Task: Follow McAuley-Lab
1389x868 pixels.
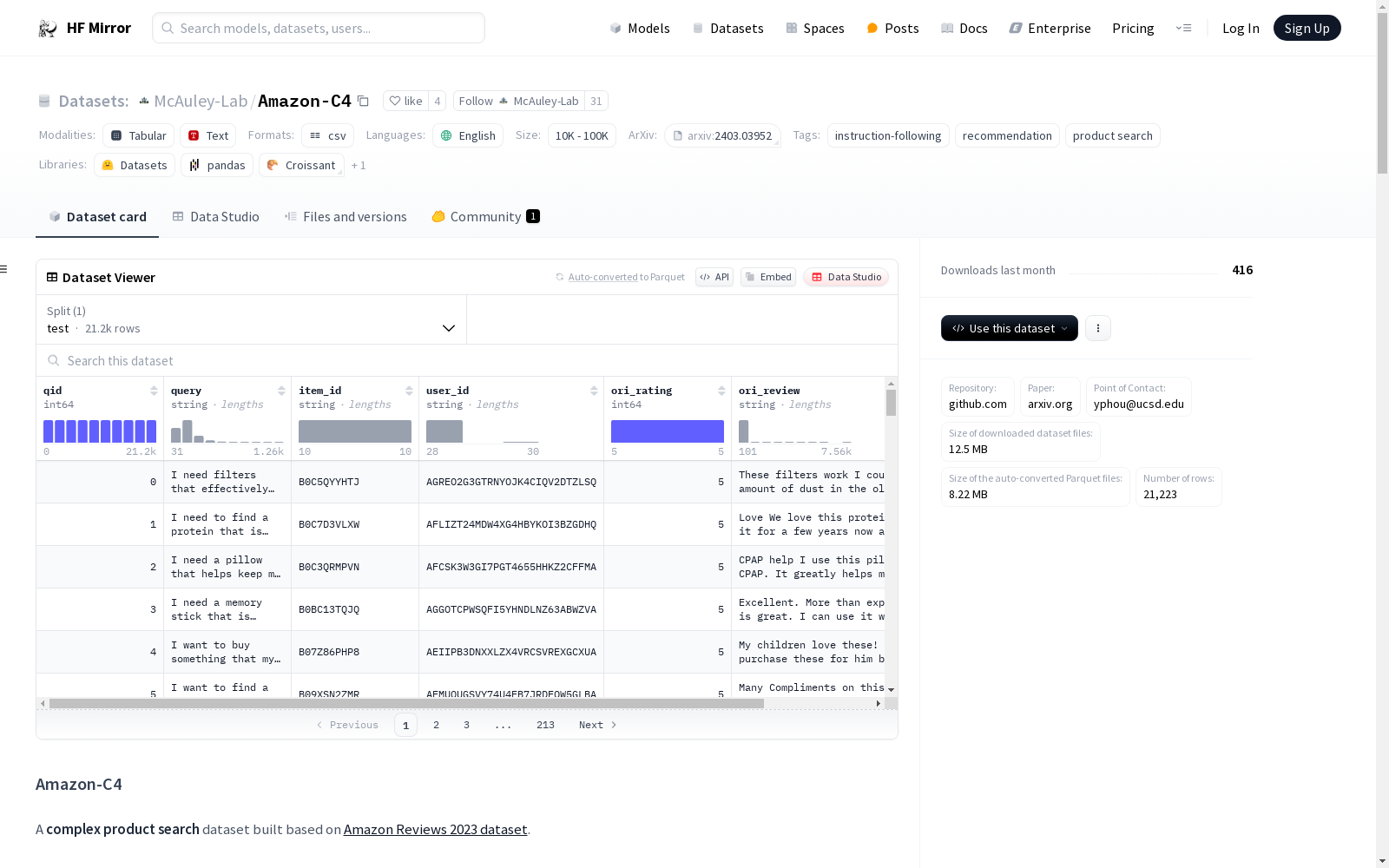Action: [x=519, y=101]
